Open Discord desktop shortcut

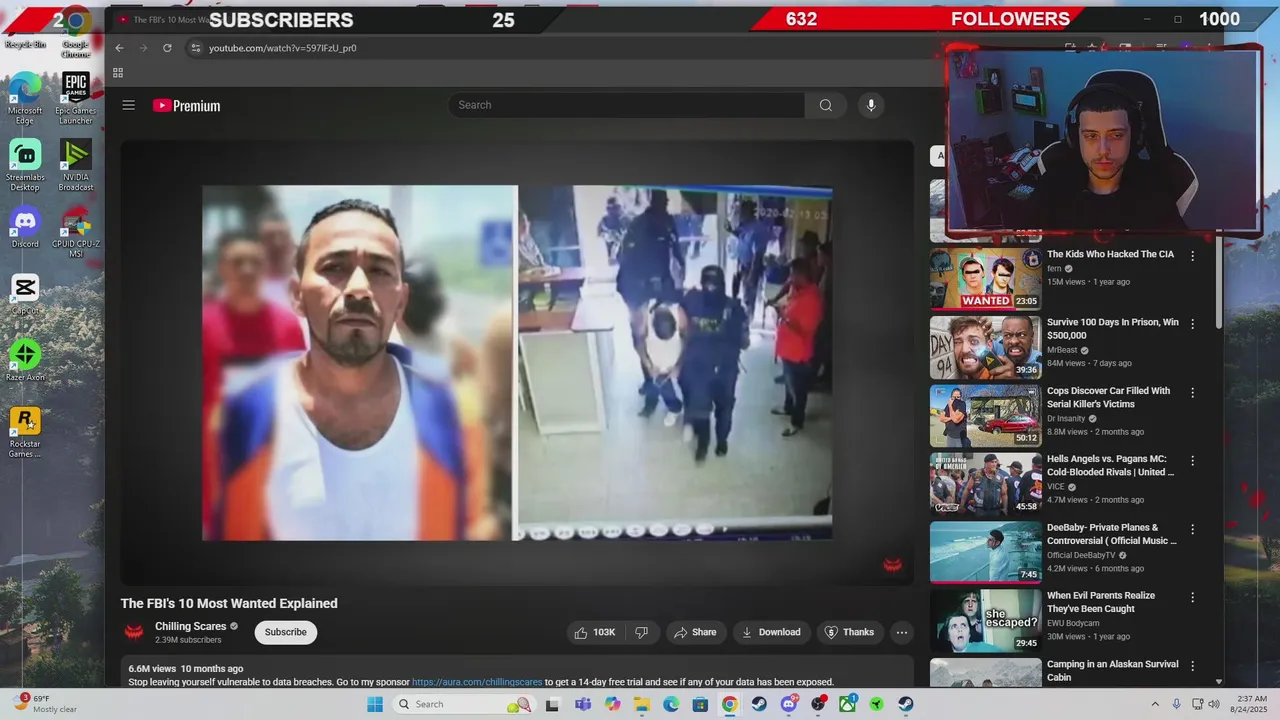click(x=25, y=229)
